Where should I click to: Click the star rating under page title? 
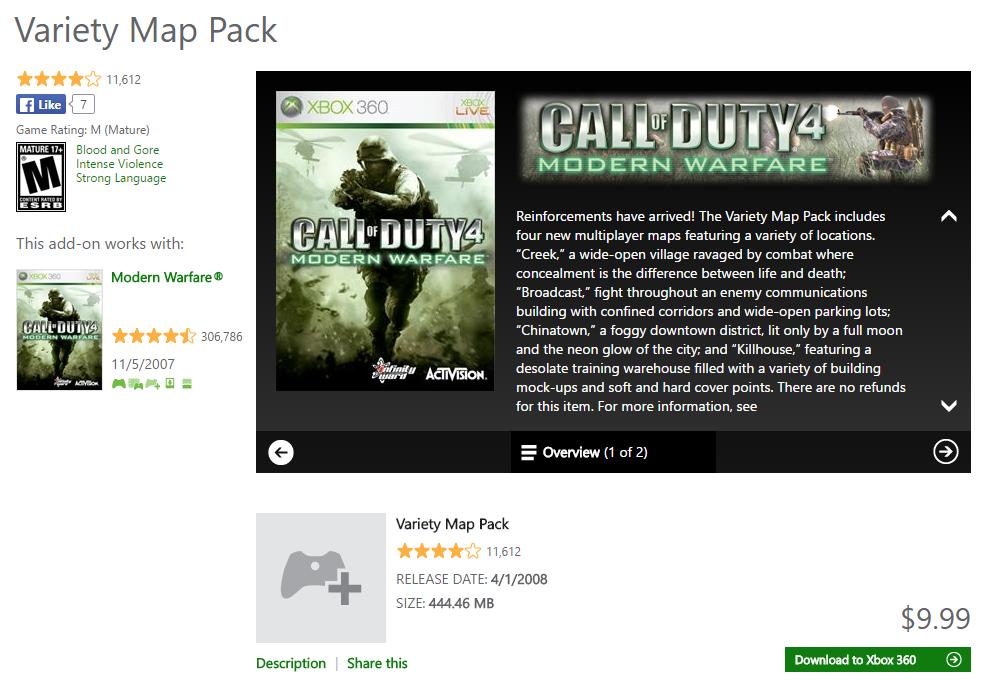[59, 79]
